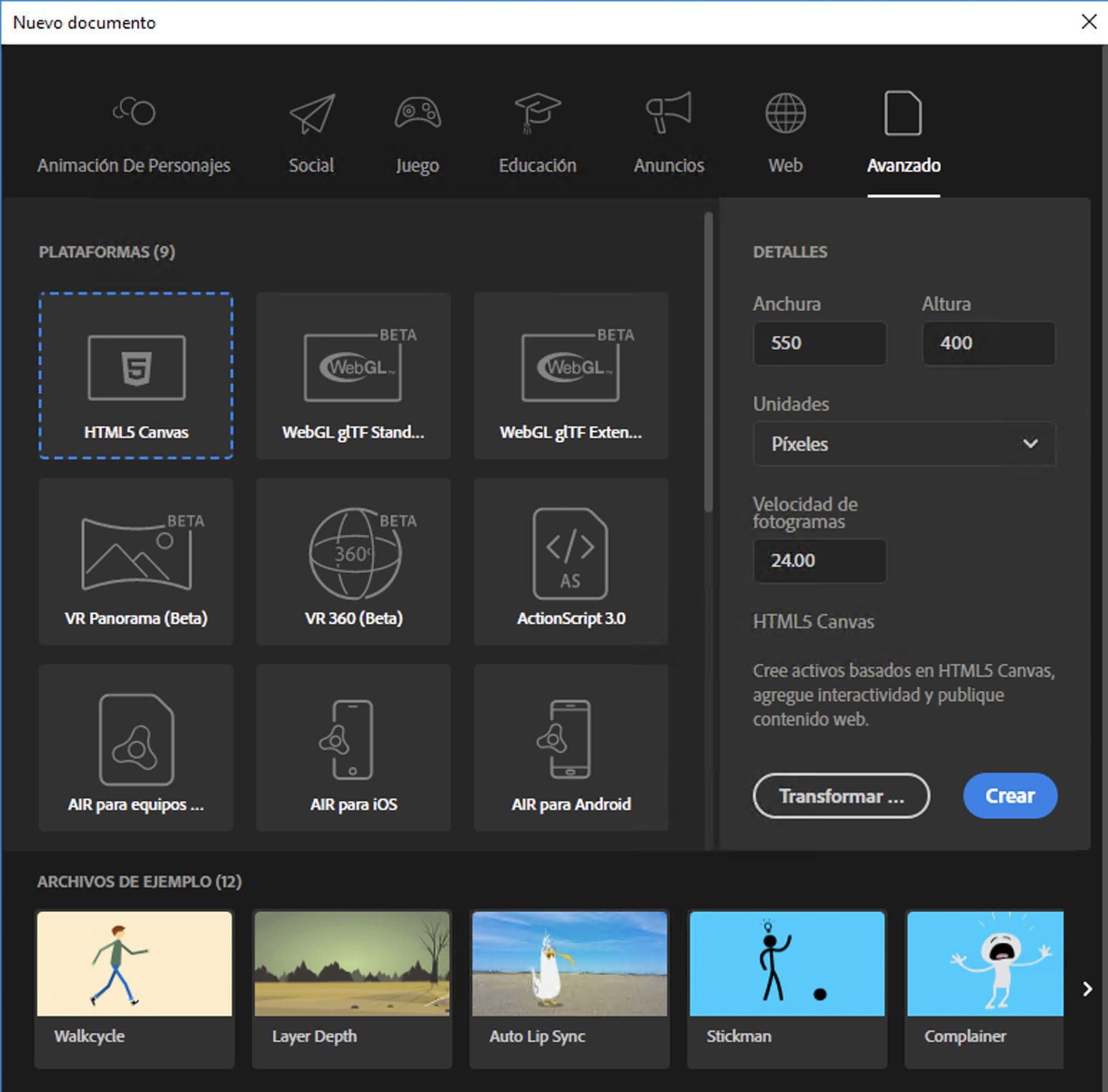Viewport: 1108px width, 1092px height.
Task: Click the HTML5 Canvas tile label
Action: coord(136,433)
